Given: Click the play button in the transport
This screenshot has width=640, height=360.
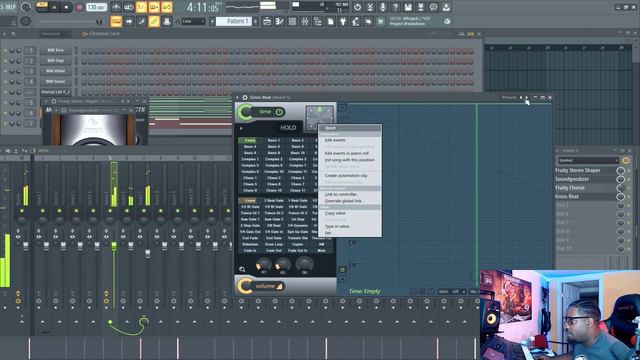Looking at the screenshot, I should tap(54, 7).
